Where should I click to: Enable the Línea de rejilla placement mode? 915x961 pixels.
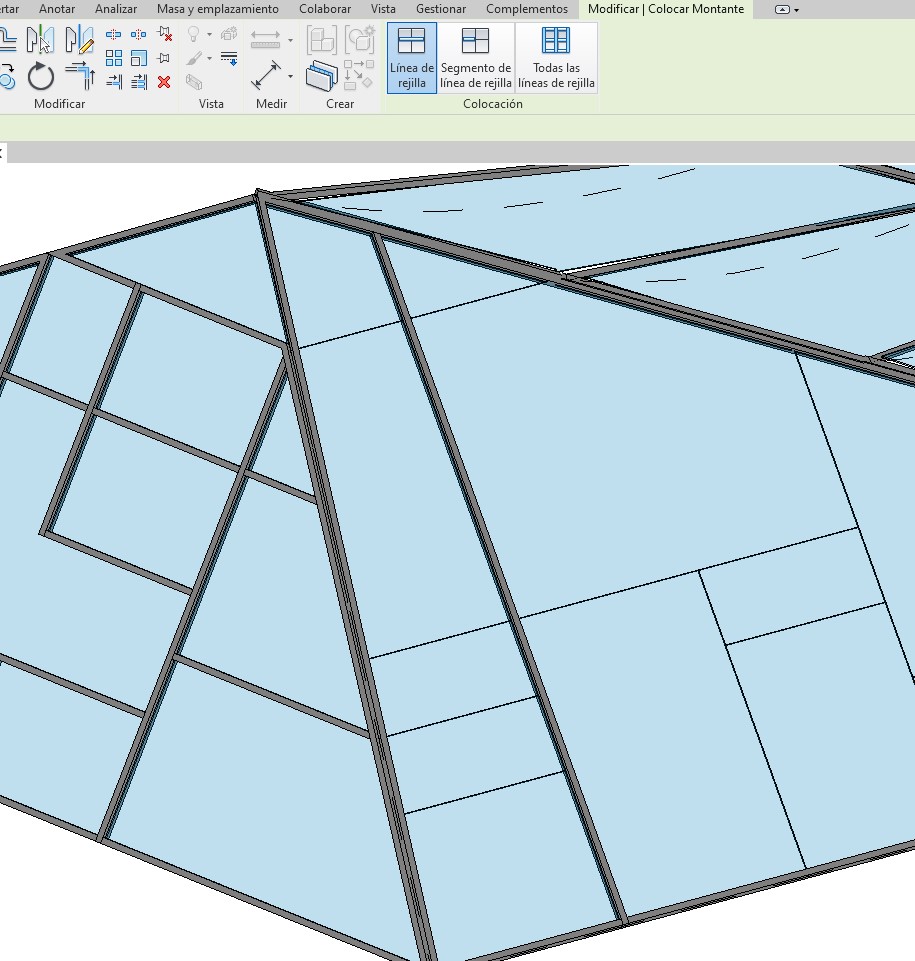pyautogui.click(x=412, y=58)
